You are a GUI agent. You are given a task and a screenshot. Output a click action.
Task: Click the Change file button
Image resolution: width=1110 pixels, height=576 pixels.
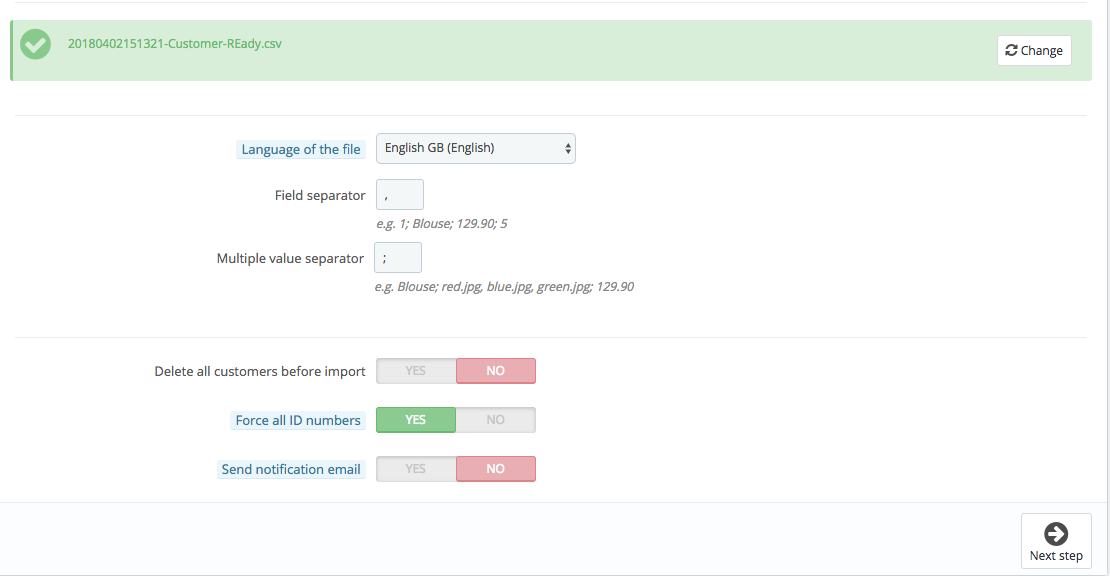pos(1034,50)
